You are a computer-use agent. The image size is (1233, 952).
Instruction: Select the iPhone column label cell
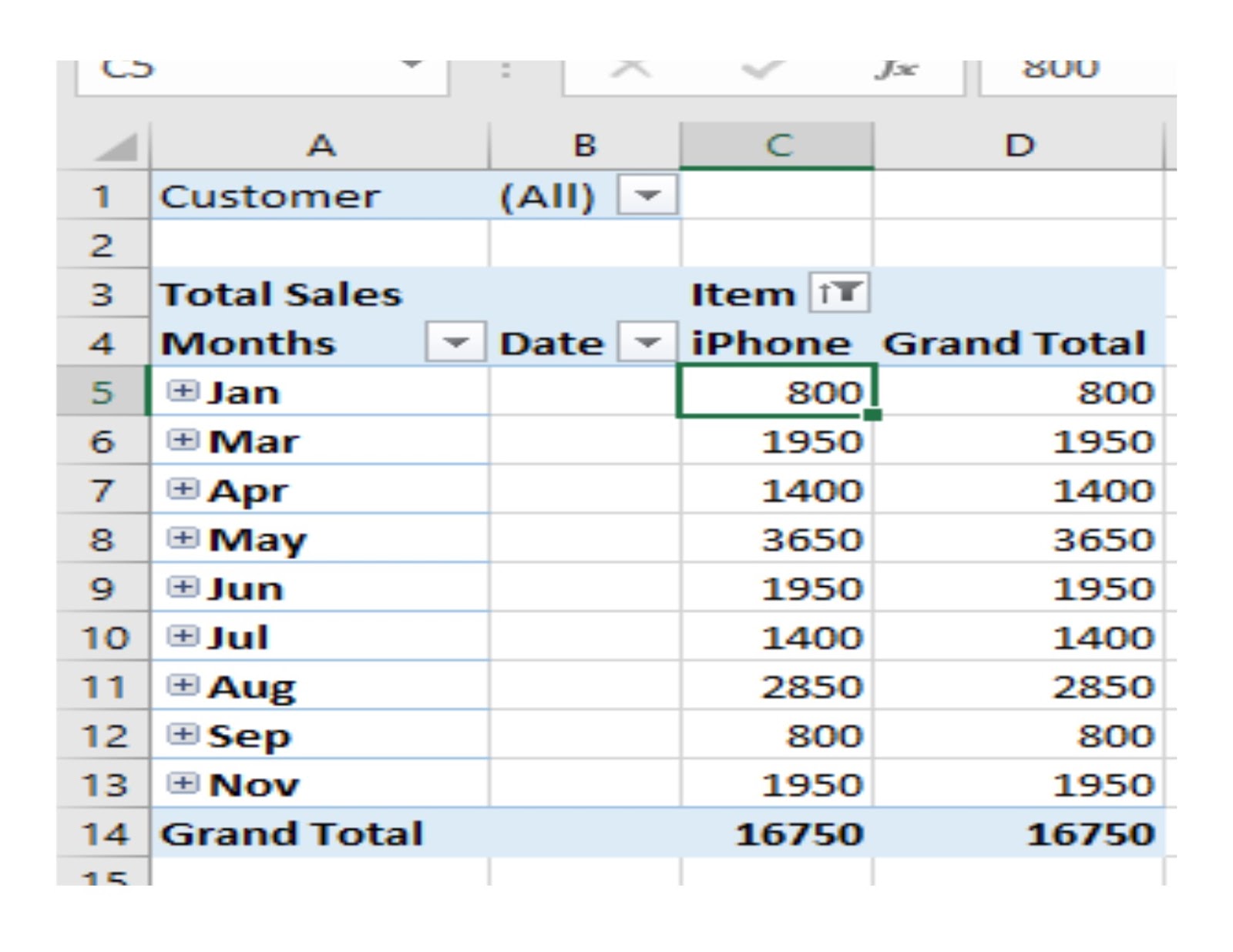tap(771, 343)
